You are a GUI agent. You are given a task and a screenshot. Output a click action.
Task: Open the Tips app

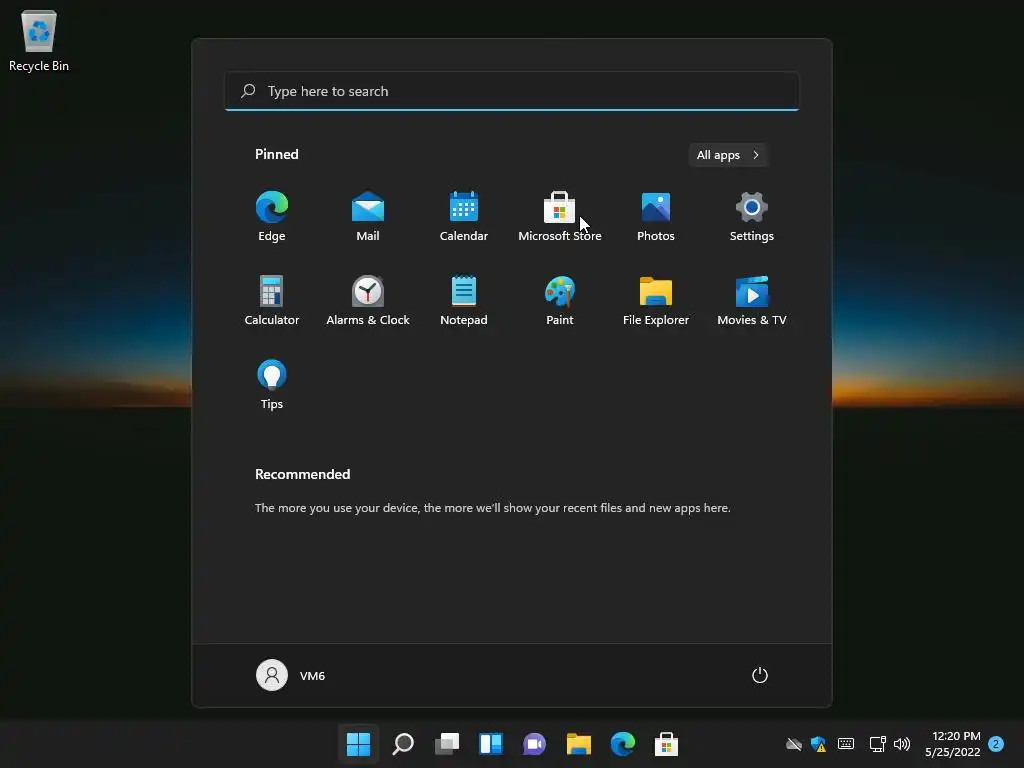(x=272, y=385)
